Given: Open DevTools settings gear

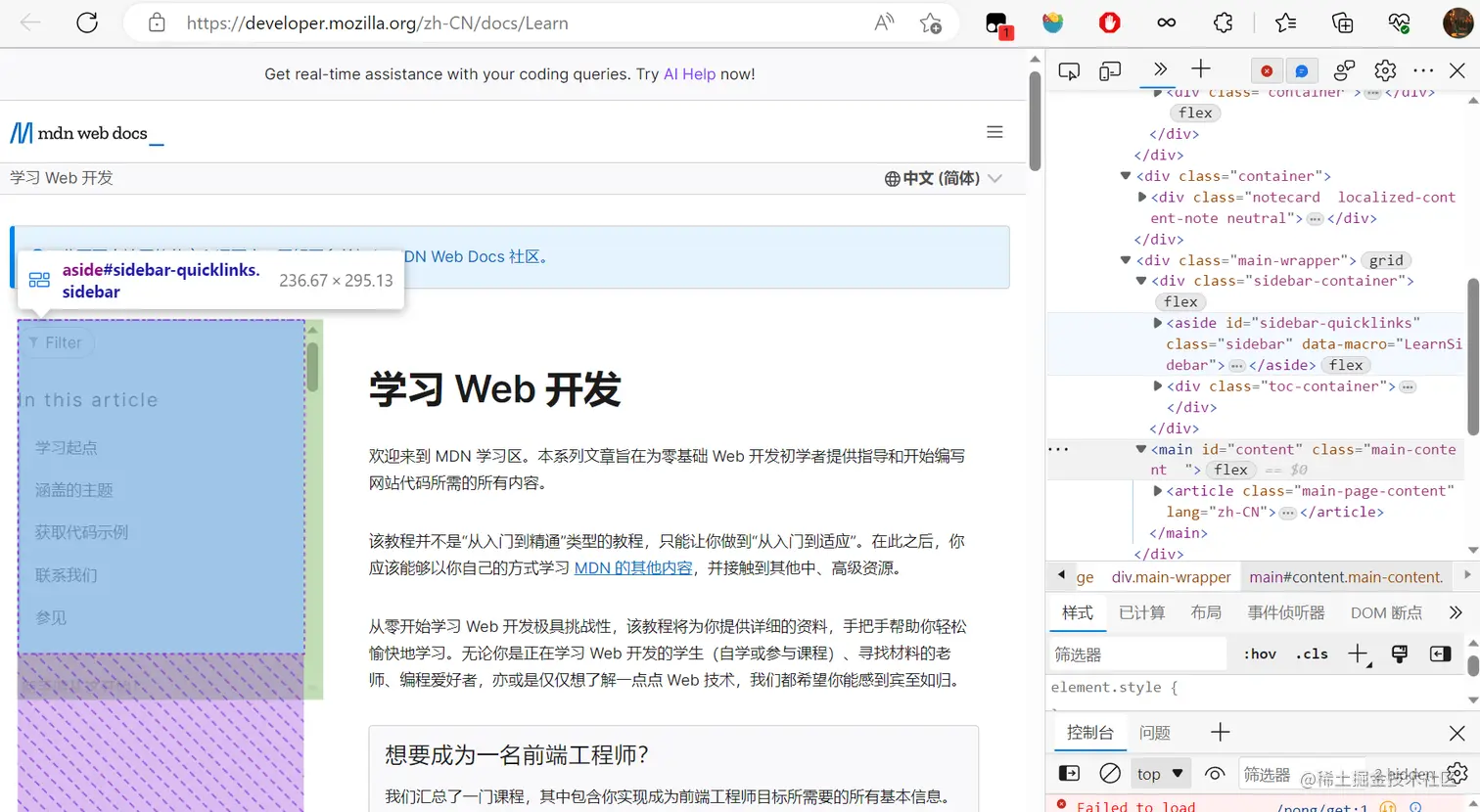Looking at the screenshot, I should coord(1385,70).
